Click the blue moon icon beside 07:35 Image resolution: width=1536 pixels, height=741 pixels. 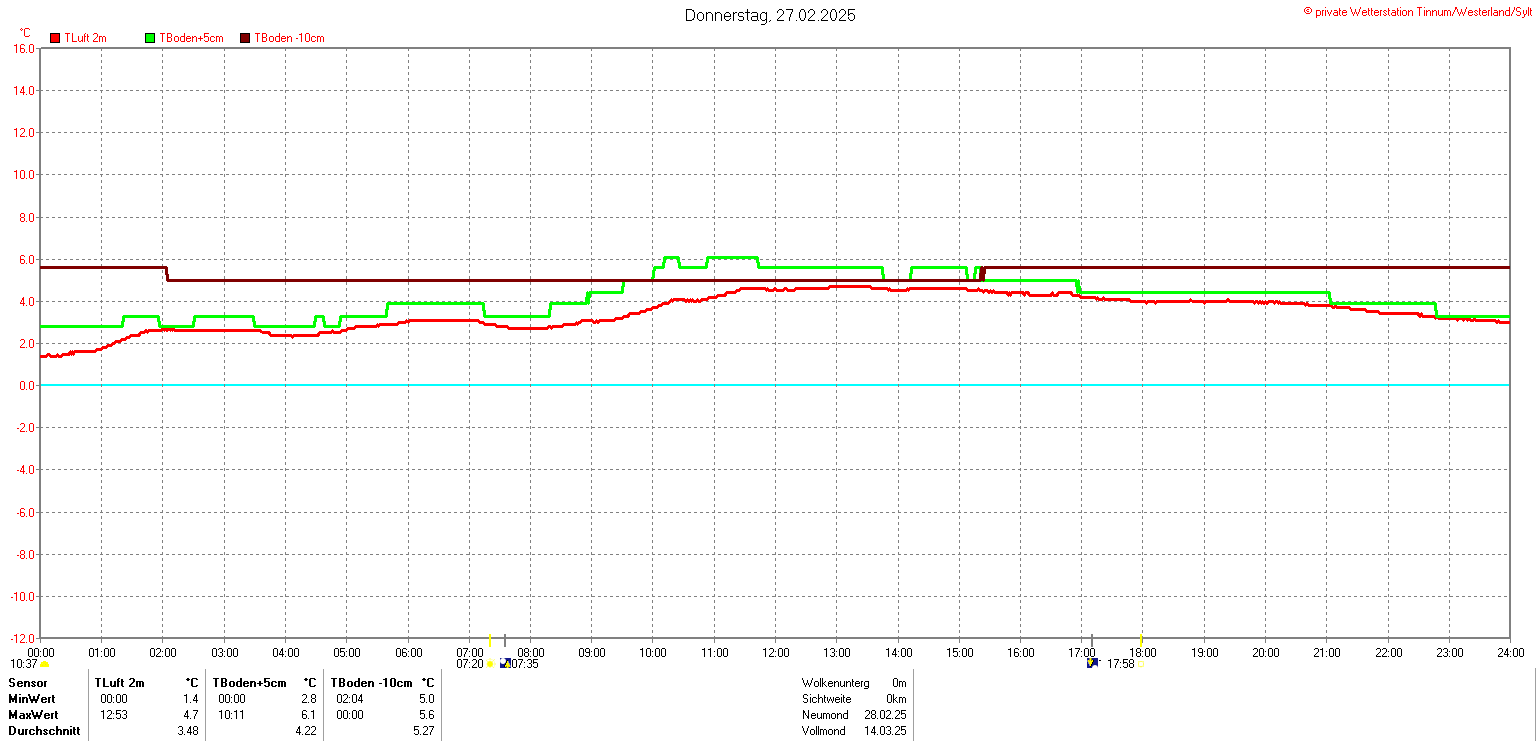[x=505, y=663]
